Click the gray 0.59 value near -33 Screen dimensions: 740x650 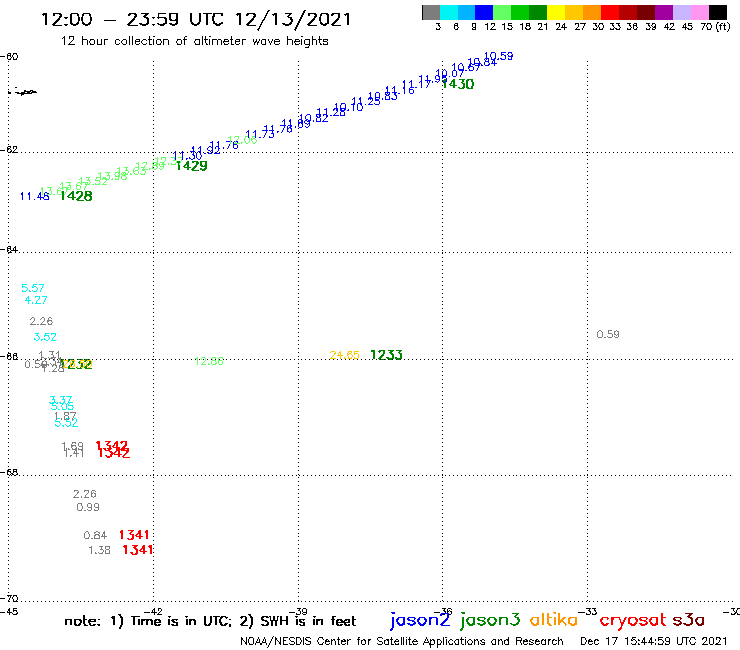point(608,334)
